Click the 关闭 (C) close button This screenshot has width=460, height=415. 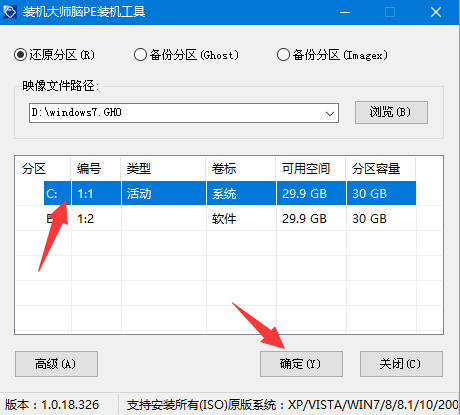401,364
